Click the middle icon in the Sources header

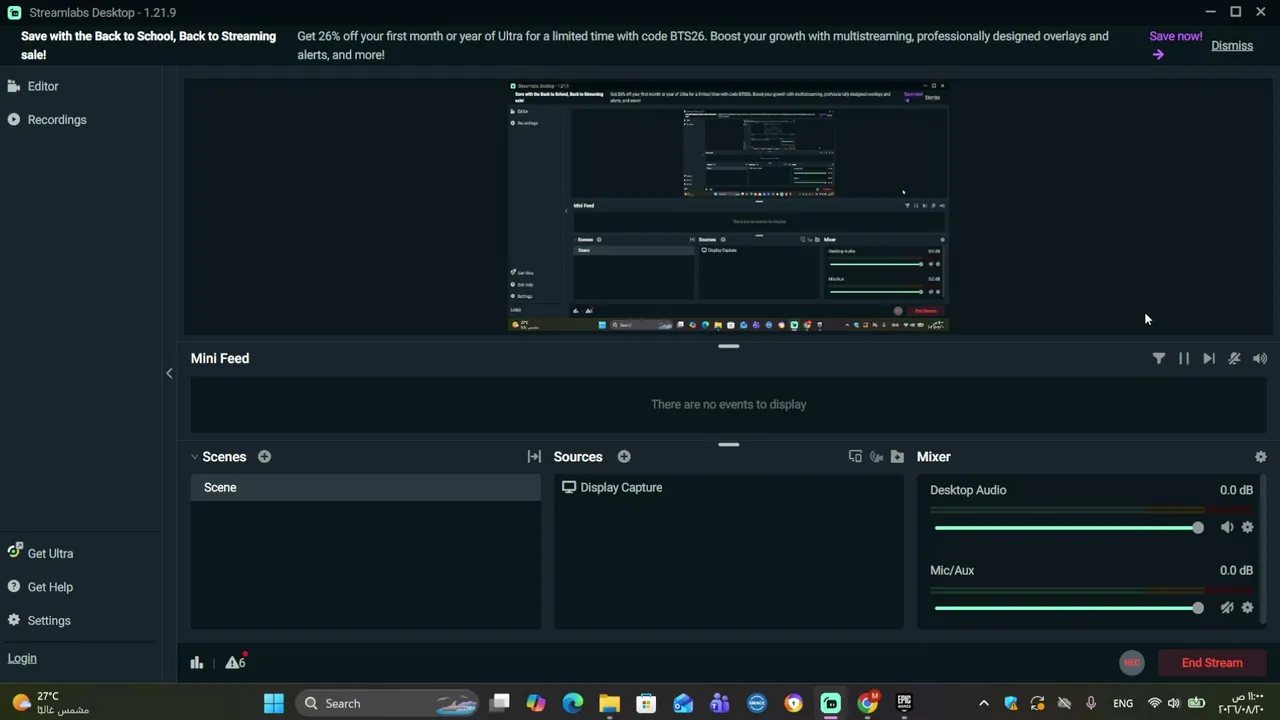876,457
